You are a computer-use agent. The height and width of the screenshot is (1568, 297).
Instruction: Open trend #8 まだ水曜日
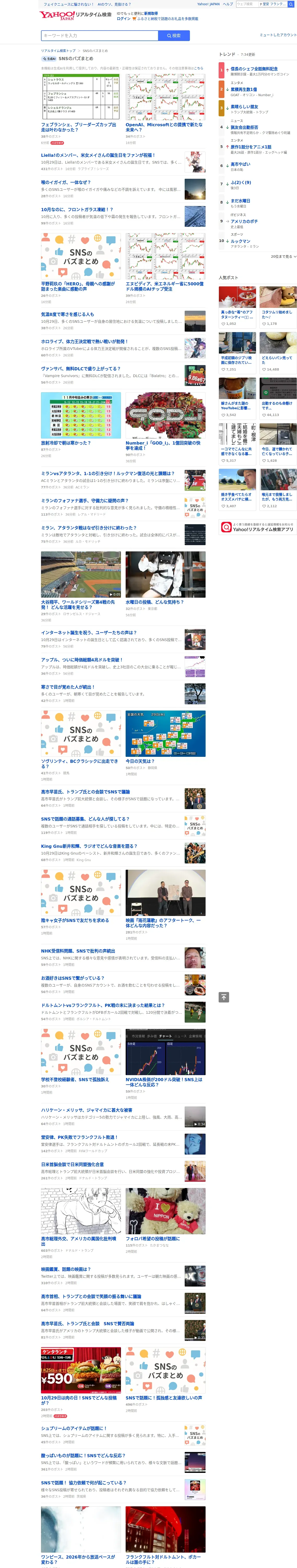[x=240, y=201]
